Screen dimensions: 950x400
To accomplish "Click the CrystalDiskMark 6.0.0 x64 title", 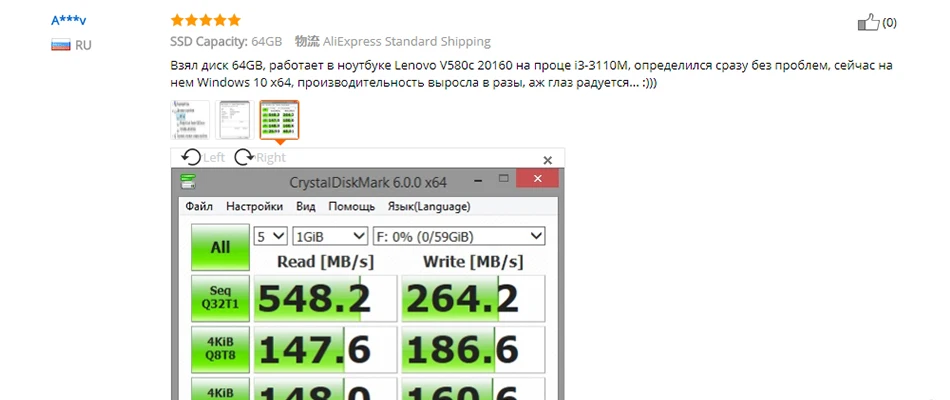I will pyautogui.click(x=368, y=182).
